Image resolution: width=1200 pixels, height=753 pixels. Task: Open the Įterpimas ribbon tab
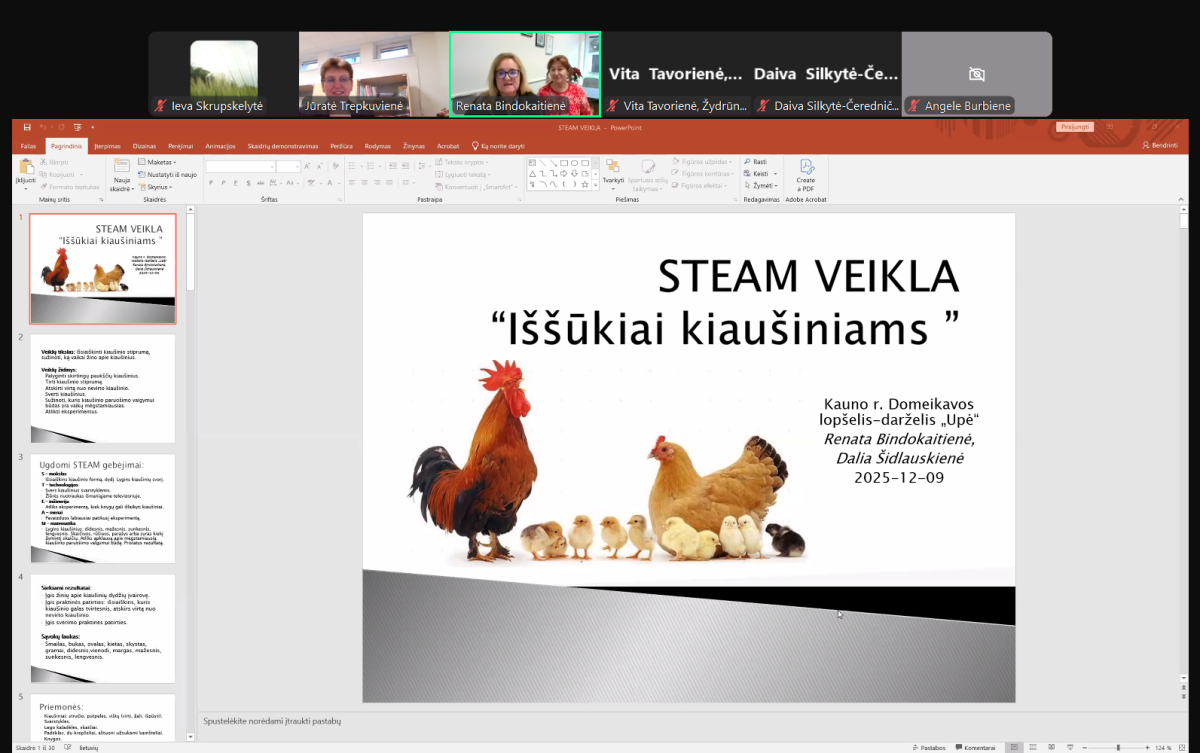106,146
